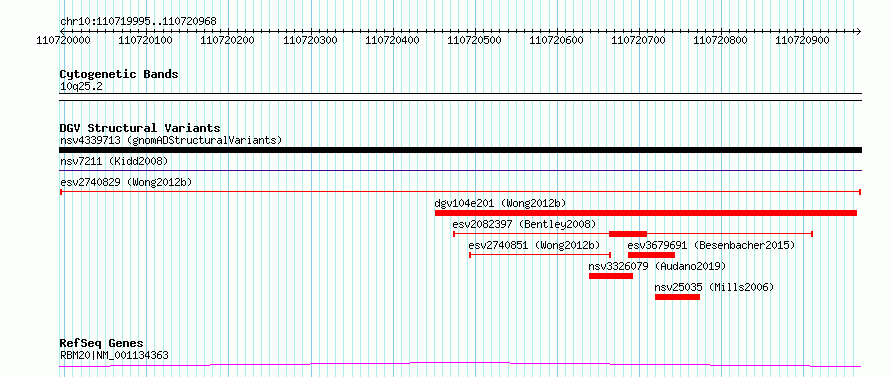Open the esv2082397 (Bentley2008) label
The width and height of the screenshot is (890, 377).
point(524,224)
